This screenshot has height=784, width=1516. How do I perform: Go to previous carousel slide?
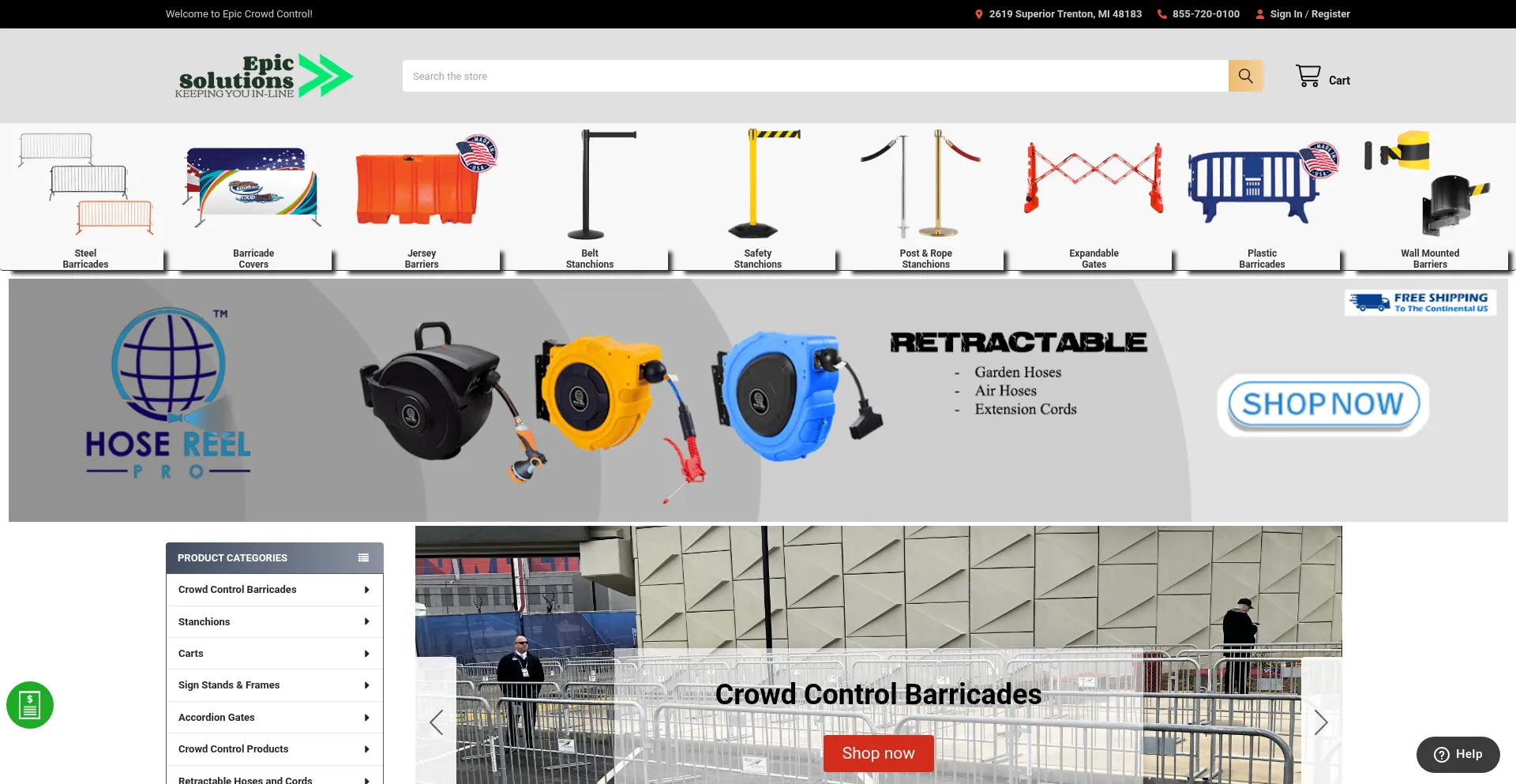(436, 722)
